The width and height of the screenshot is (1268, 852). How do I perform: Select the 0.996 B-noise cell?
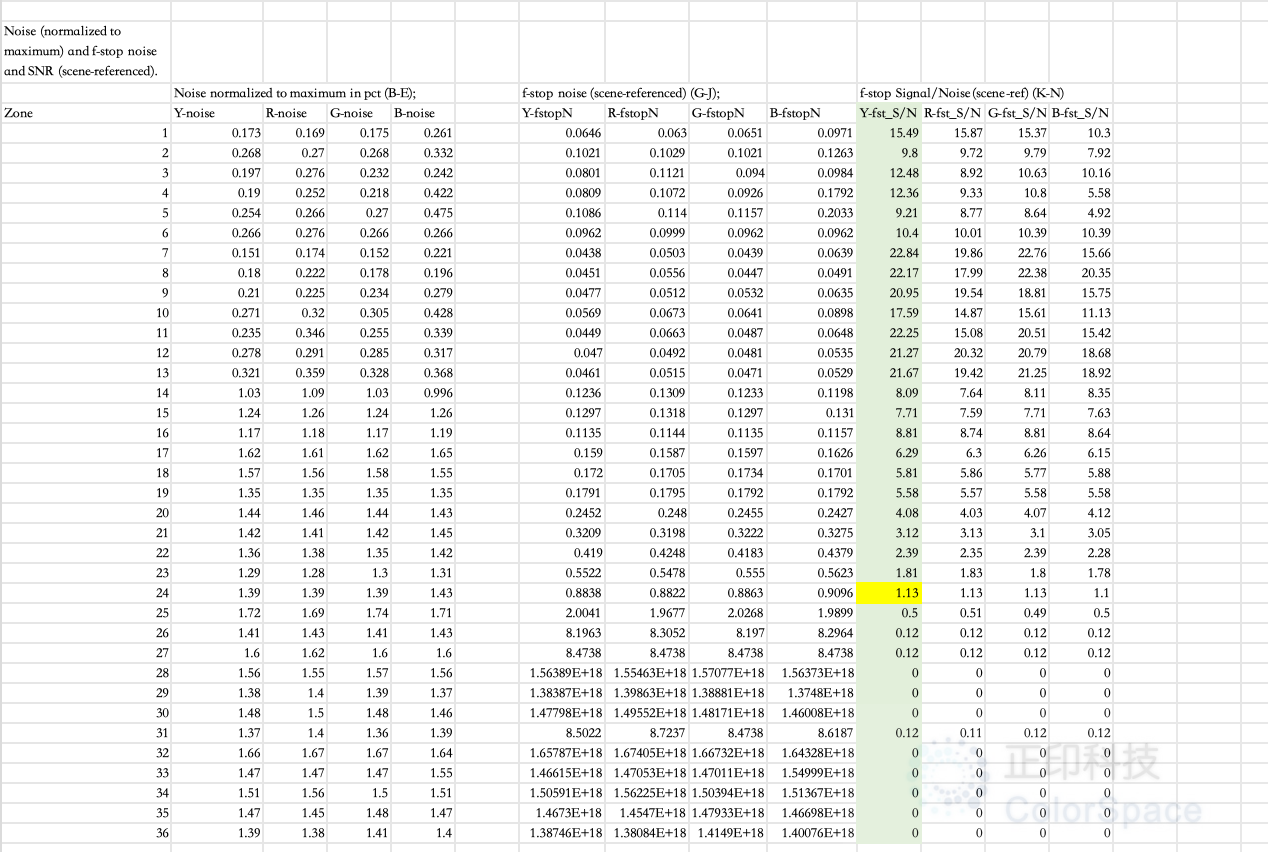423,393
